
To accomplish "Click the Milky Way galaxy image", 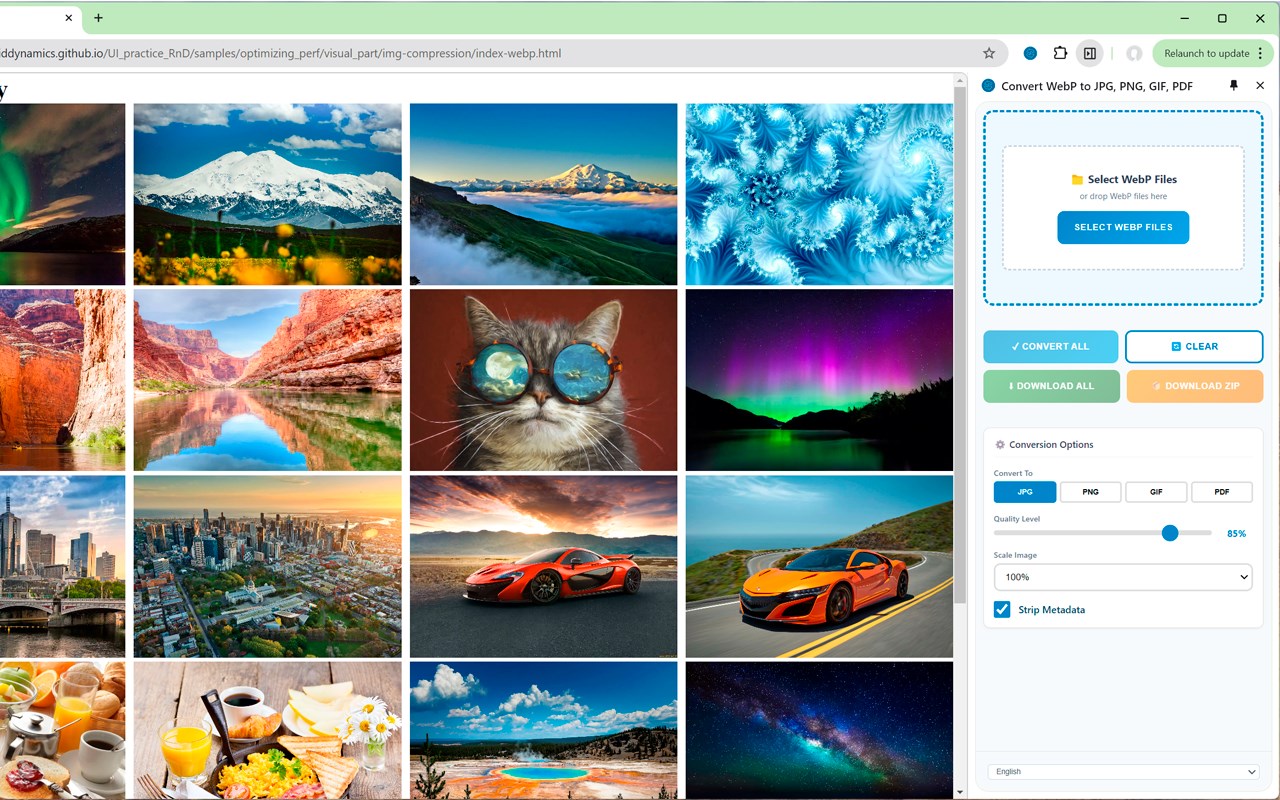I will (x=819, y=730).
